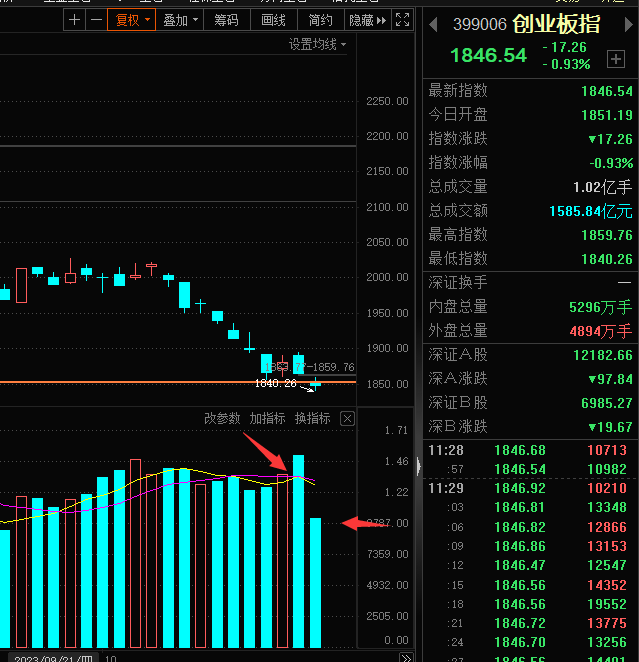This screenshot has width=639, height=662.
Task: Zoom out chart with minus button
Action: click(x=96, y=20)
